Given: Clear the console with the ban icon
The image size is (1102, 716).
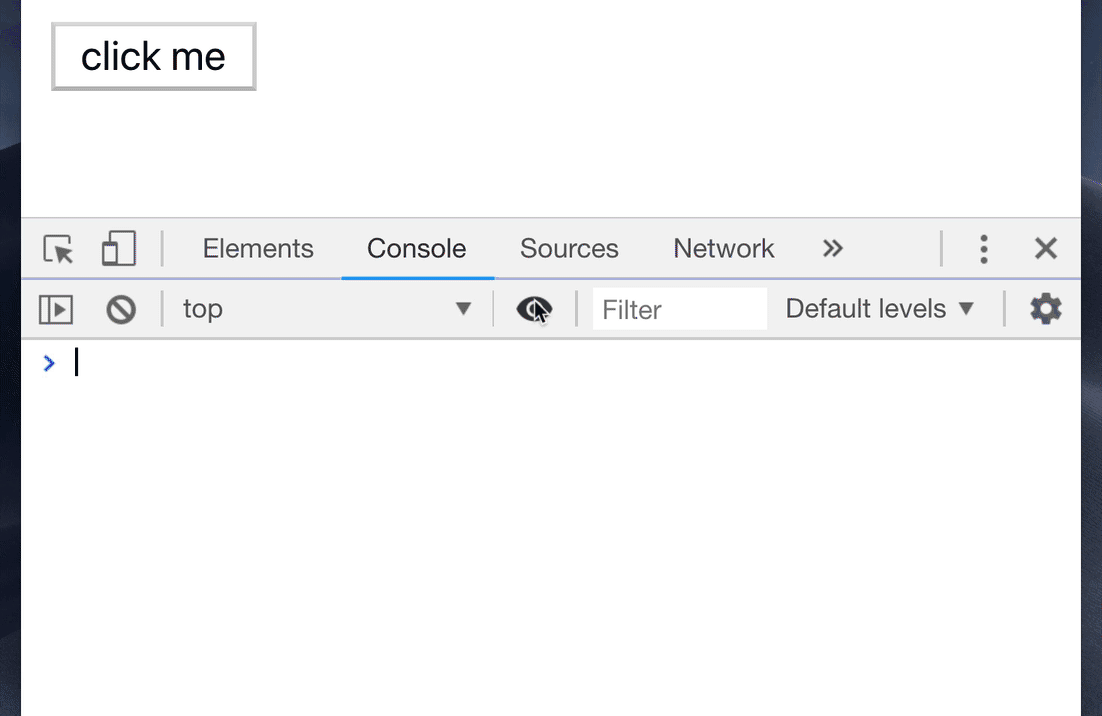Looking at the screenshot, I should tap(121, 310).
